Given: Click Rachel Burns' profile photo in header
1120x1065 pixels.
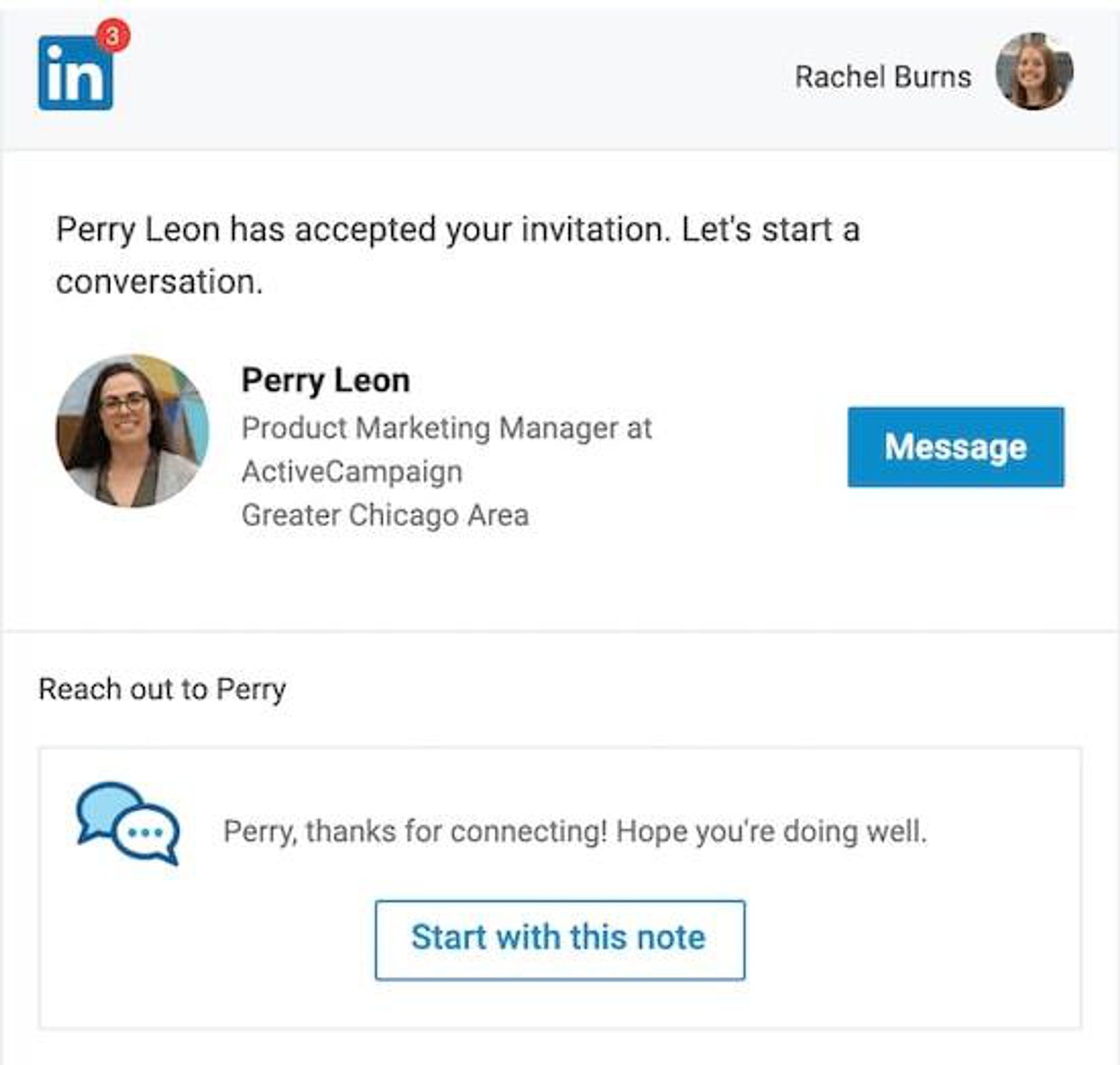Looking at the screenshot, I should [1034, 72].
